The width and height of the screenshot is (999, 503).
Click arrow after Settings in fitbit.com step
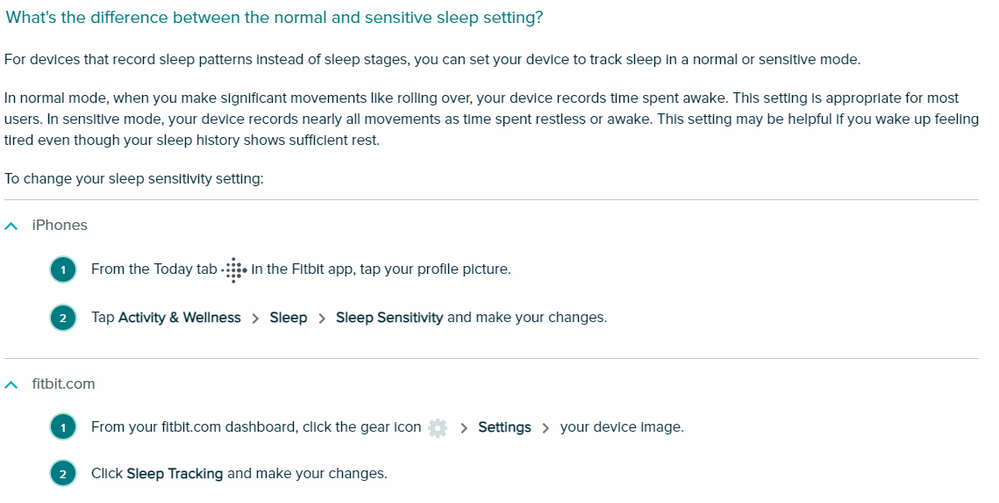click(546, 428)
